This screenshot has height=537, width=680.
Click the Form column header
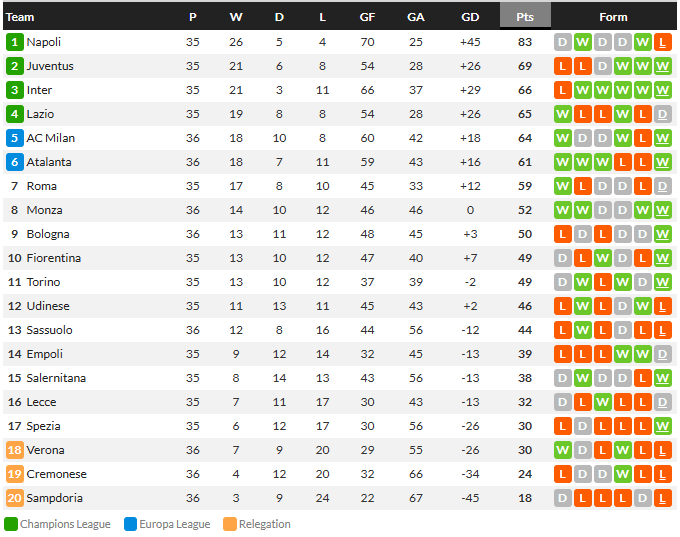pyautogui.click(x=613, y=17)
